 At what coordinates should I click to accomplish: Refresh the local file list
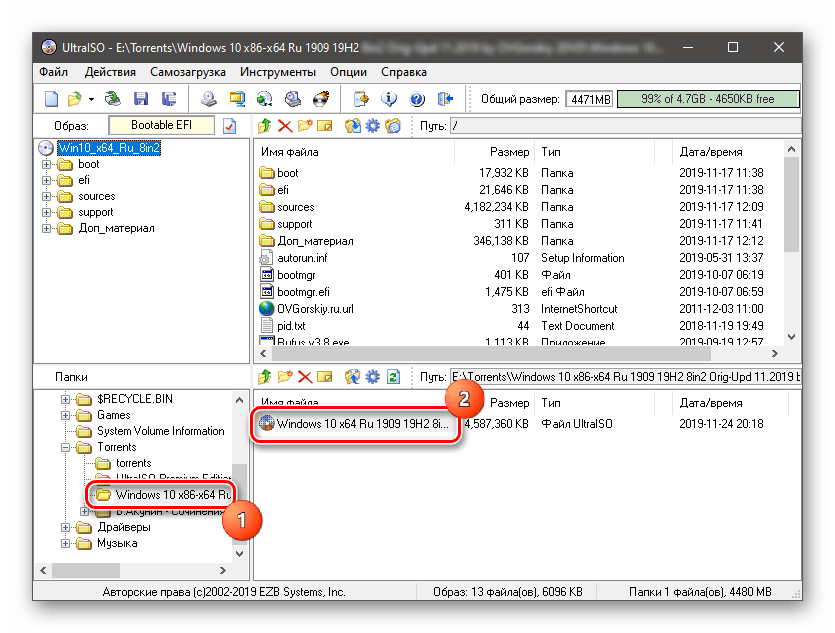pos(393,377)
